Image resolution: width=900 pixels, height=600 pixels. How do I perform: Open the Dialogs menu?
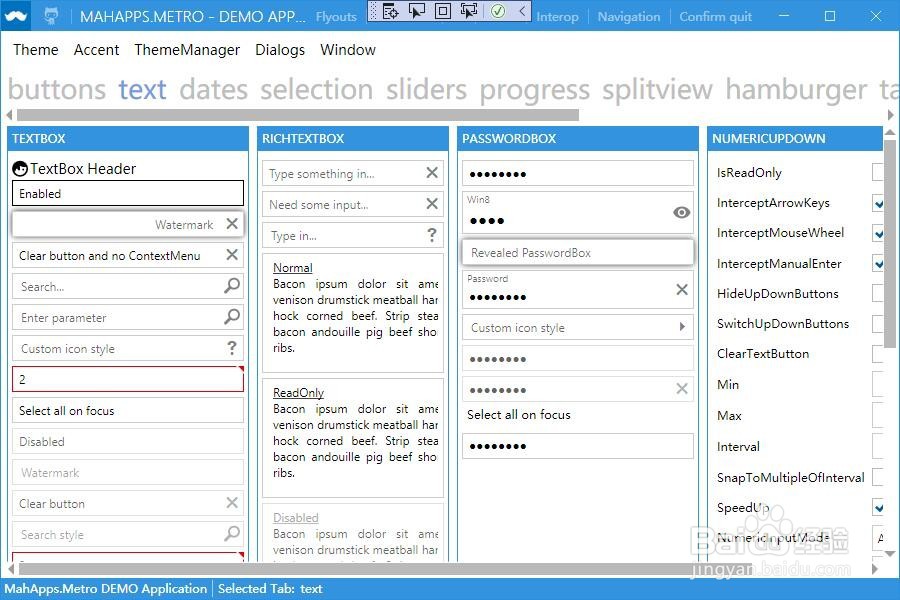(x=280, y=50)
